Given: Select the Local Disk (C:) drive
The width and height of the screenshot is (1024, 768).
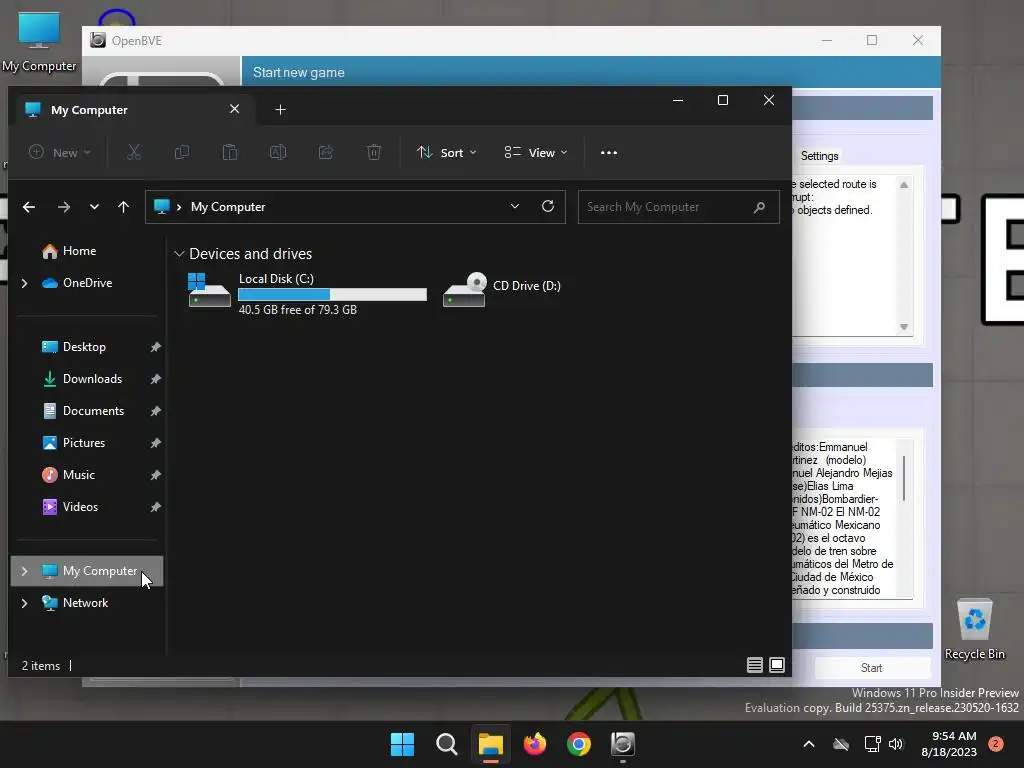Looking at the screenshot, I should tap(307, 293).
